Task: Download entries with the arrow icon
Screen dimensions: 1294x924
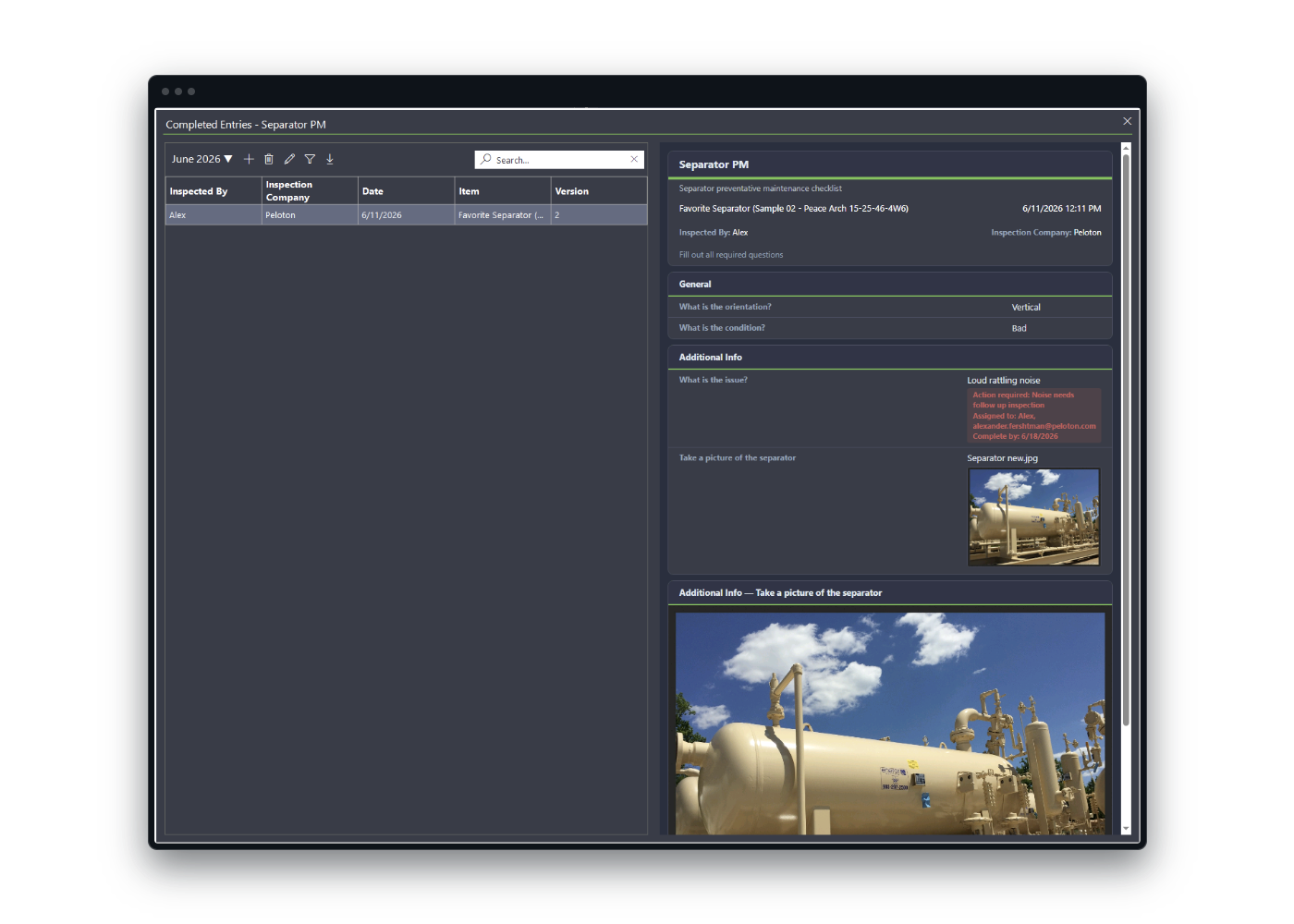Action: (x=330, y=159)
